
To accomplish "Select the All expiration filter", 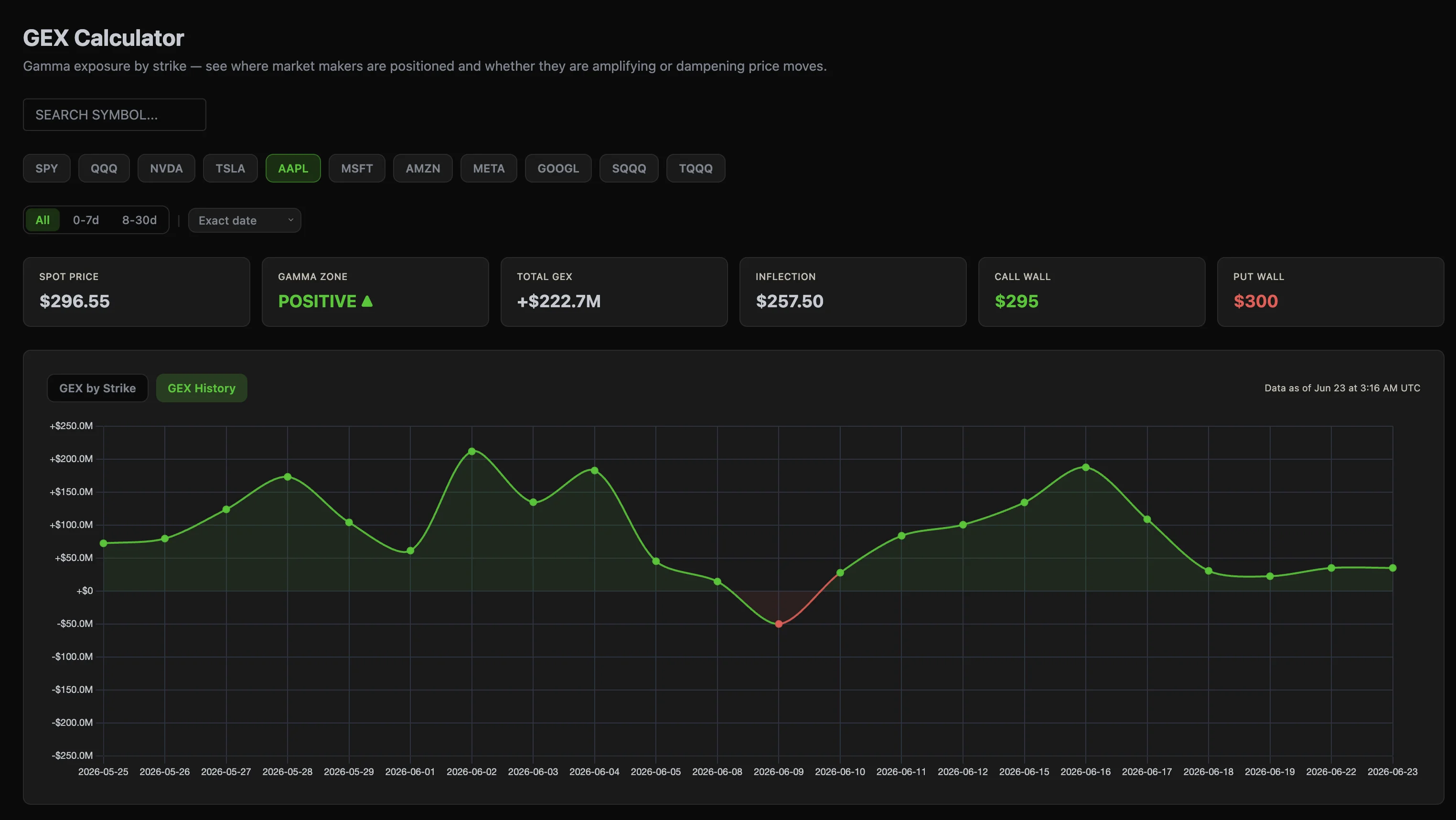I will tap(43, 220).
